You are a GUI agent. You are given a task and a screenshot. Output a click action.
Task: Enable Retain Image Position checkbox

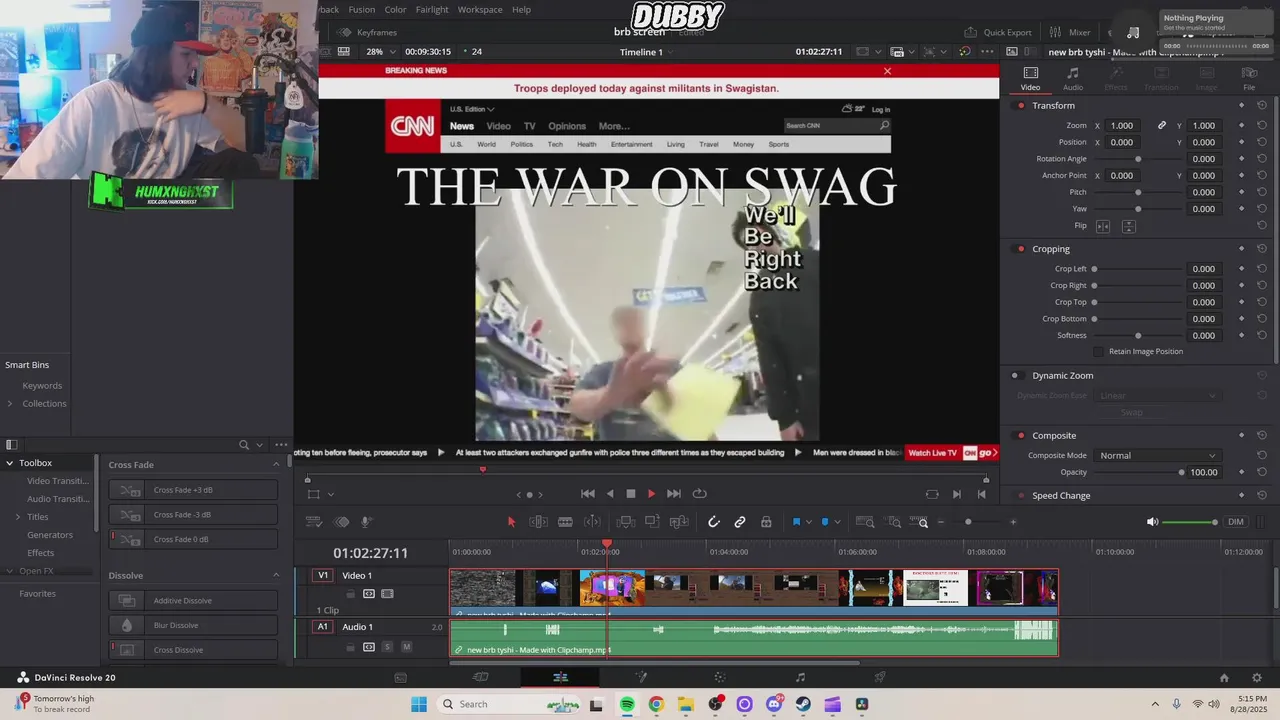(1099, 352)
